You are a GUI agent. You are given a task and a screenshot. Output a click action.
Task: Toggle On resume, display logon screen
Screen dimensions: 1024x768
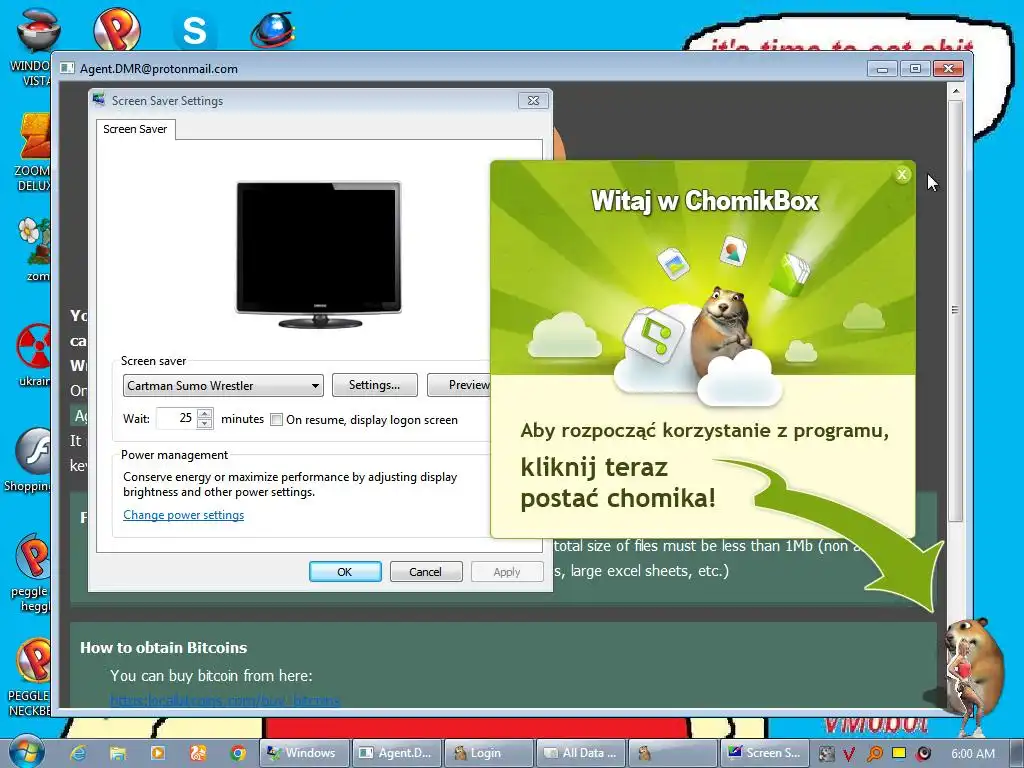tap(276, 420)
